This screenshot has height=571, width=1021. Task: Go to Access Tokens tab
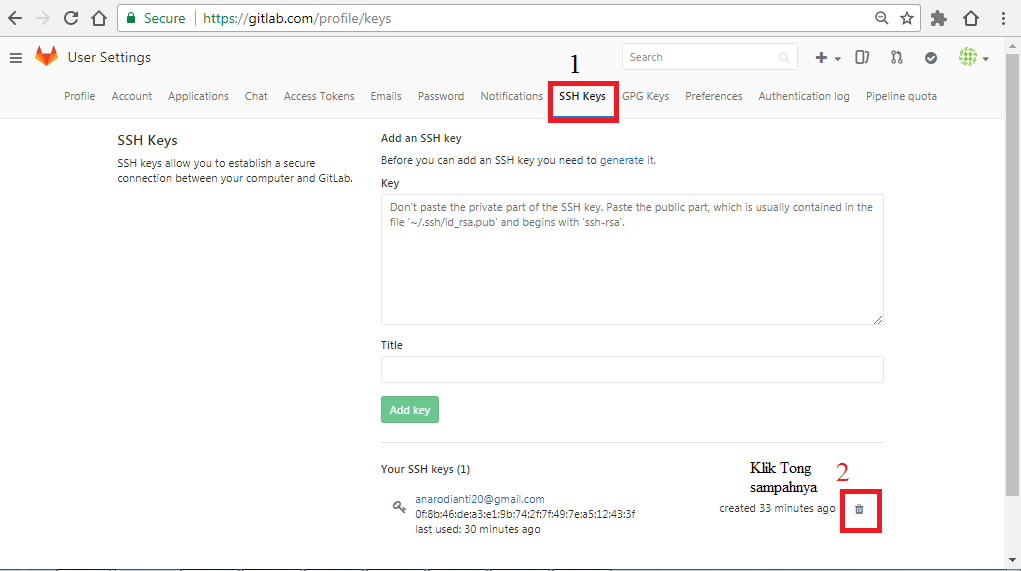coord(319,96)
